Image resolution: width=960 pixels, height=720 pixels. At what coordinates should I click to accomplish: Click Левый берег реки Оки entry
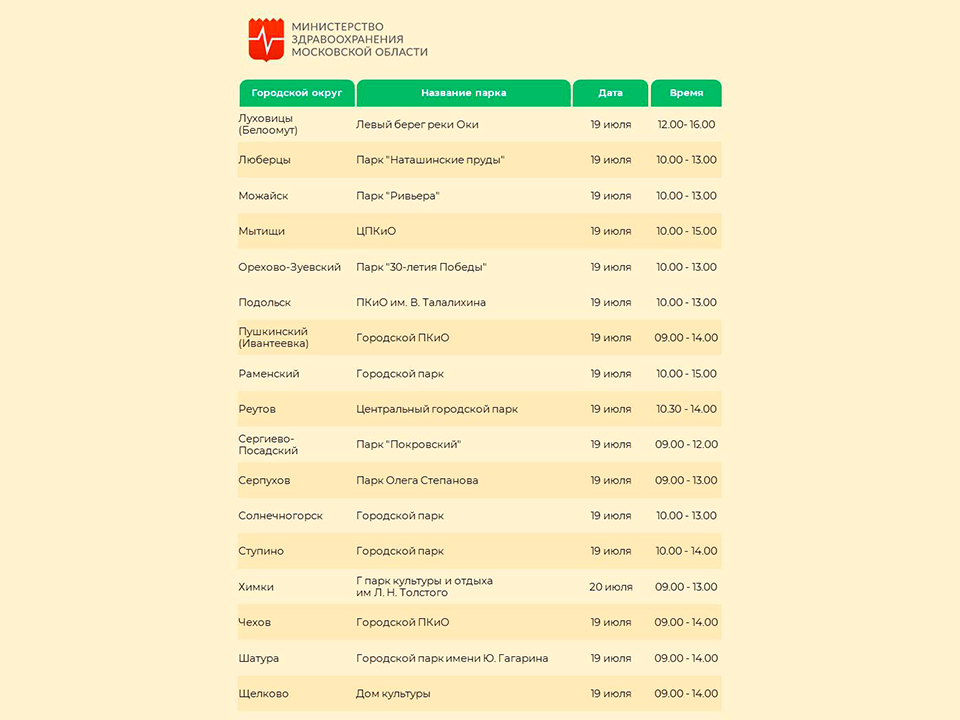pos(417,125)
